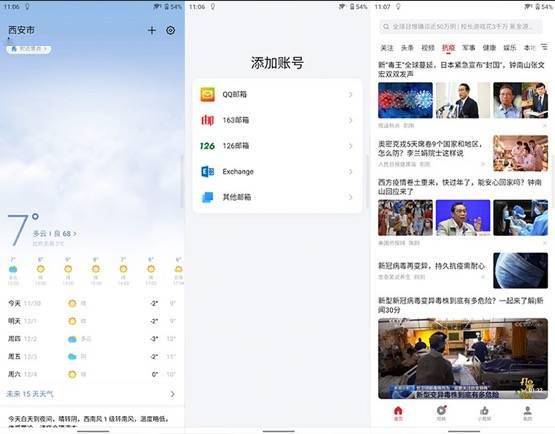Choose QQ邮箱 account type
This screenshot has width=555, height=434.
click(x=278, y=95)
